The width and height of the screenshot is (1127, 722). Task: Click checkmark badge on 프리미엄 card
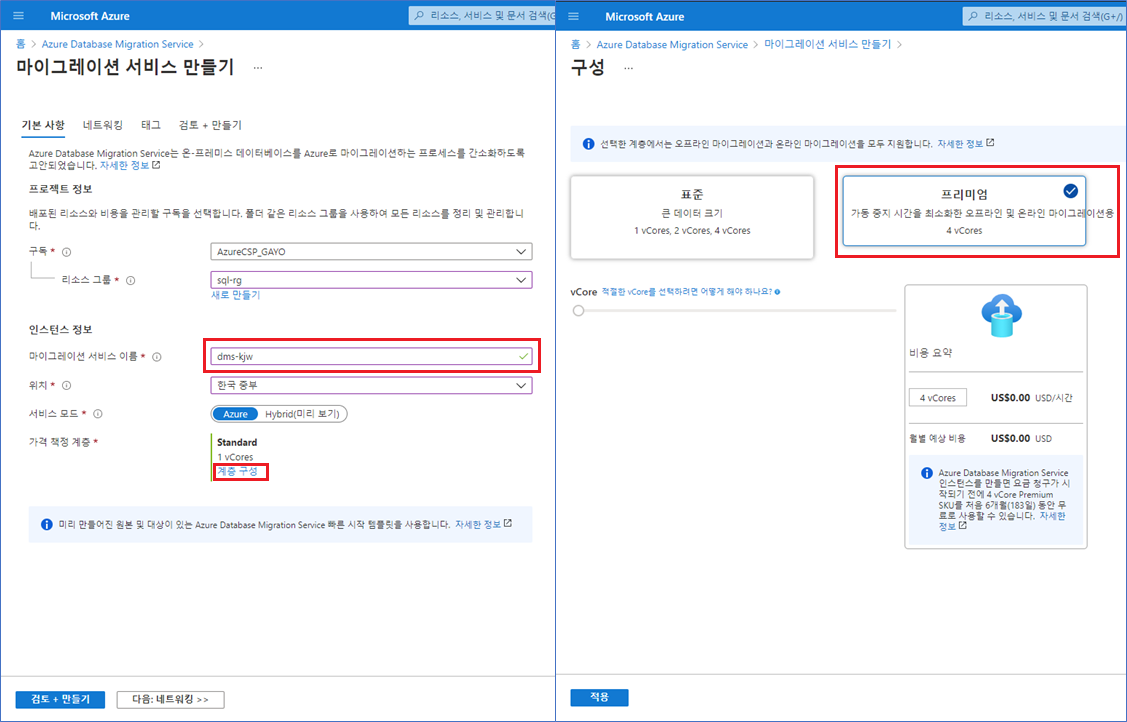[1070, 190]
